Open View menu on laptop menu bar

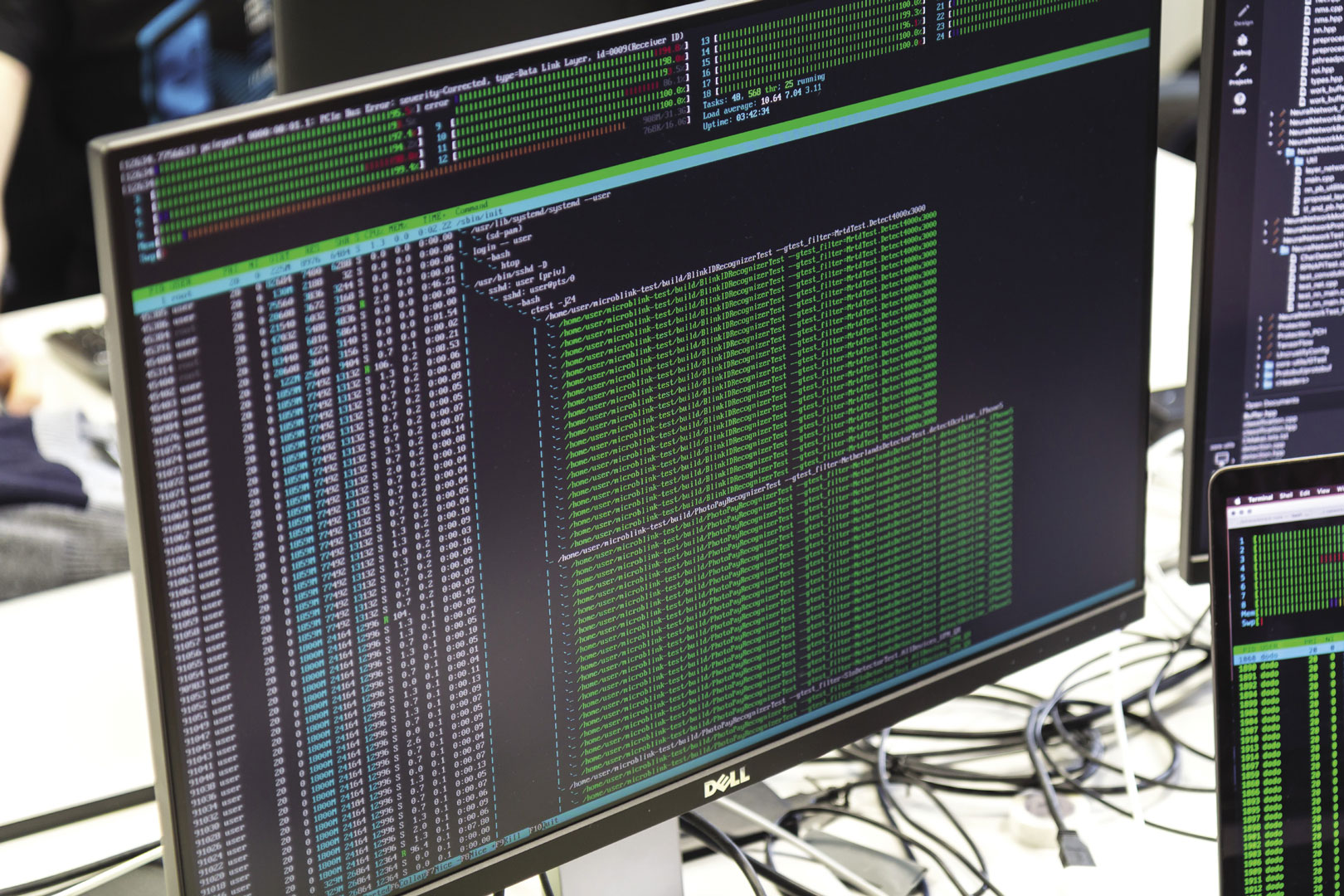pos(1323,491)
